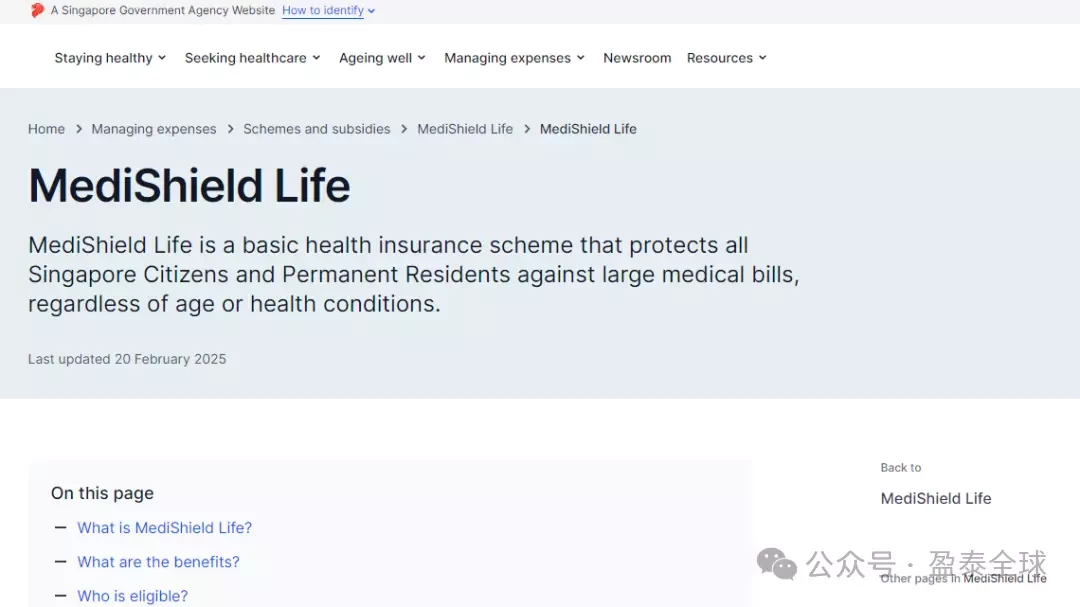1080x607 pixels.
Task: Click the chevron beside Resources
Action: coord(762,58)
